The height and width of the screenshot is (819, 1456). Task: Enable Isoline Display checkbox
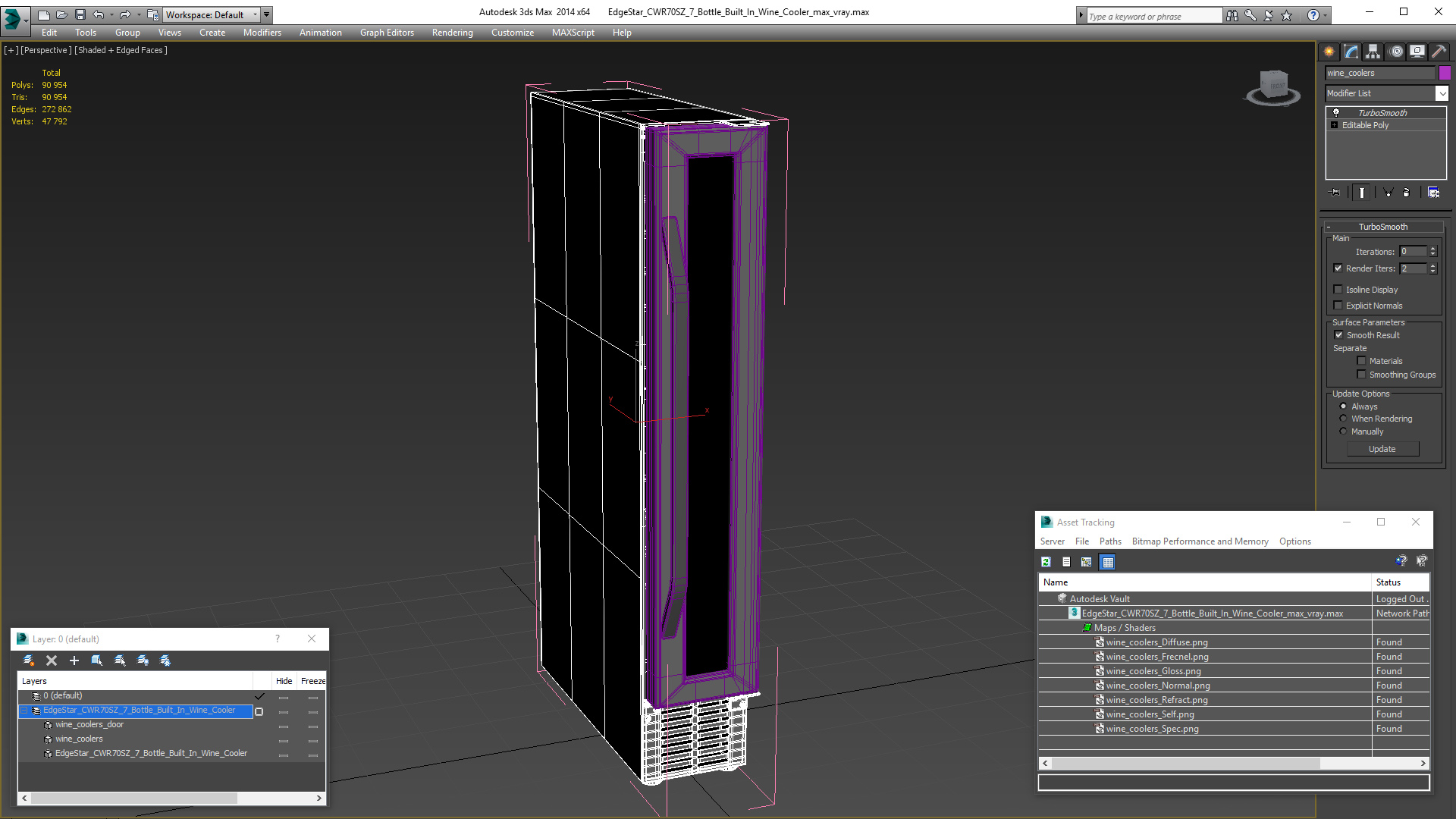1338,290
